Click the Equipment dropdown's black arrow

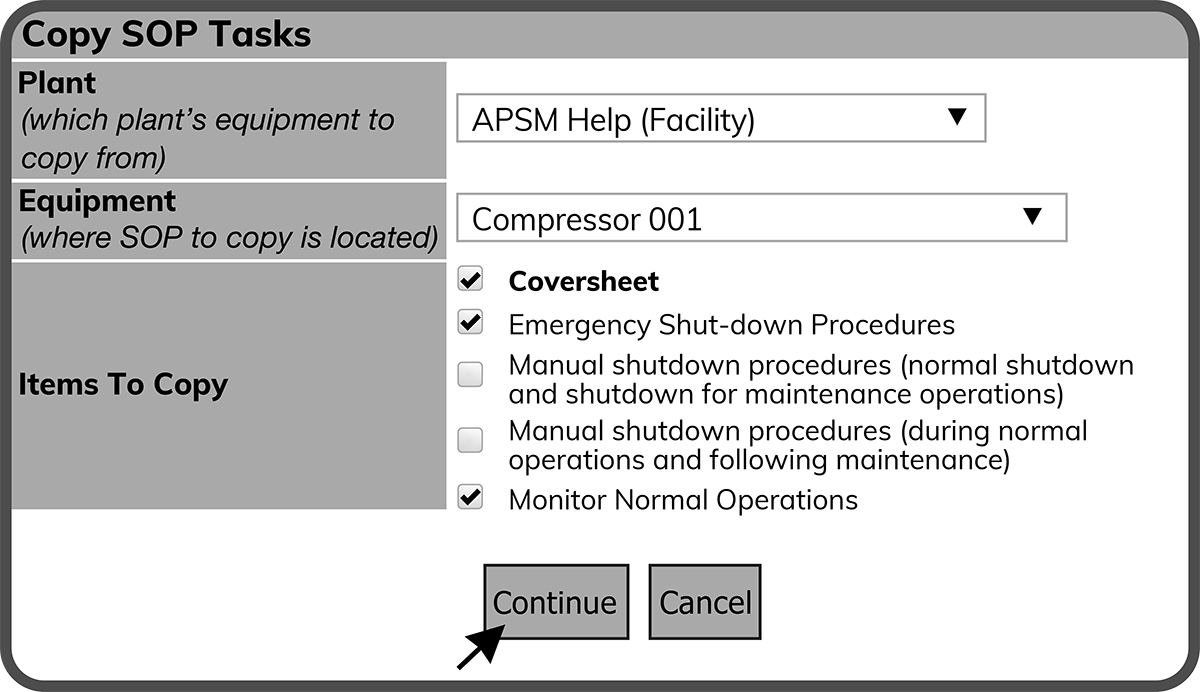point(1034,215)
